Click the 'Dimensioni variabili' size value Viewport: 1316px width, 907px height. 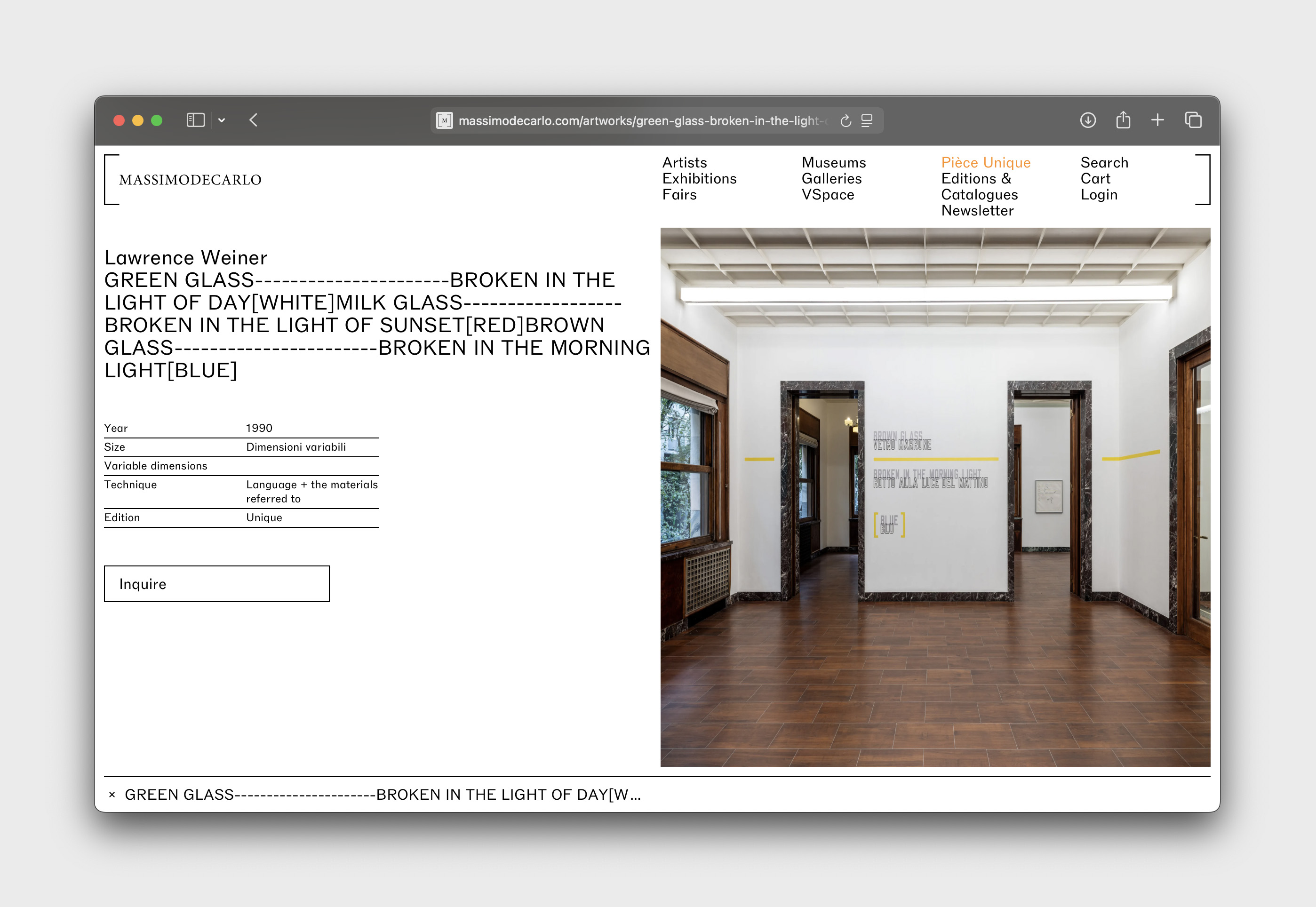click(296, 447)
